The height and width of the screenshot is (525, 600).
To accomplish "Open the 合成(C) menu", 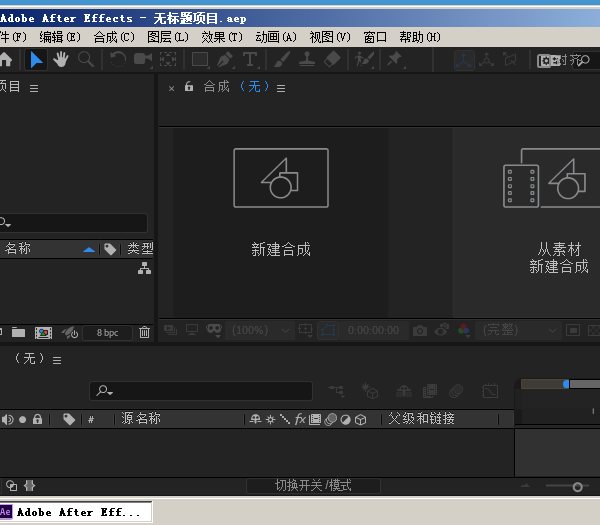I will pos(113,37).
